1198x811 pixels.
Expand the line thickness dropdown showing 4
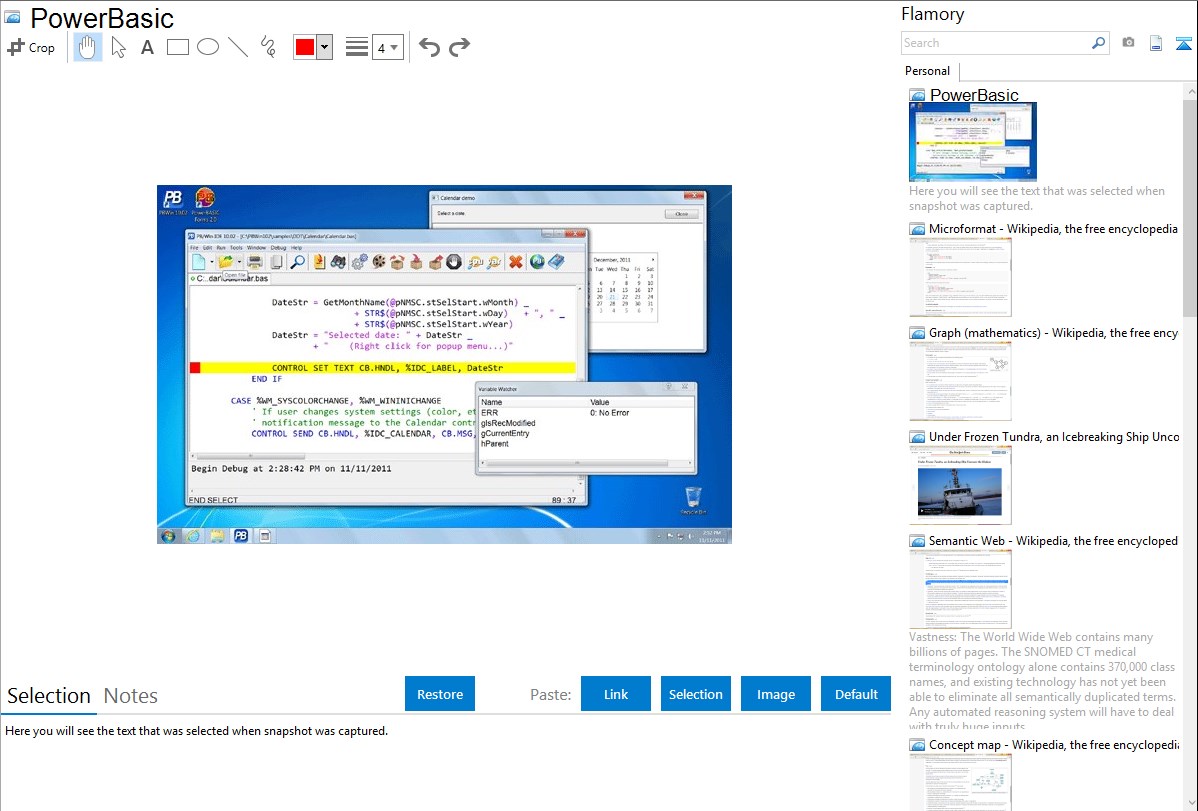(387, 47)
